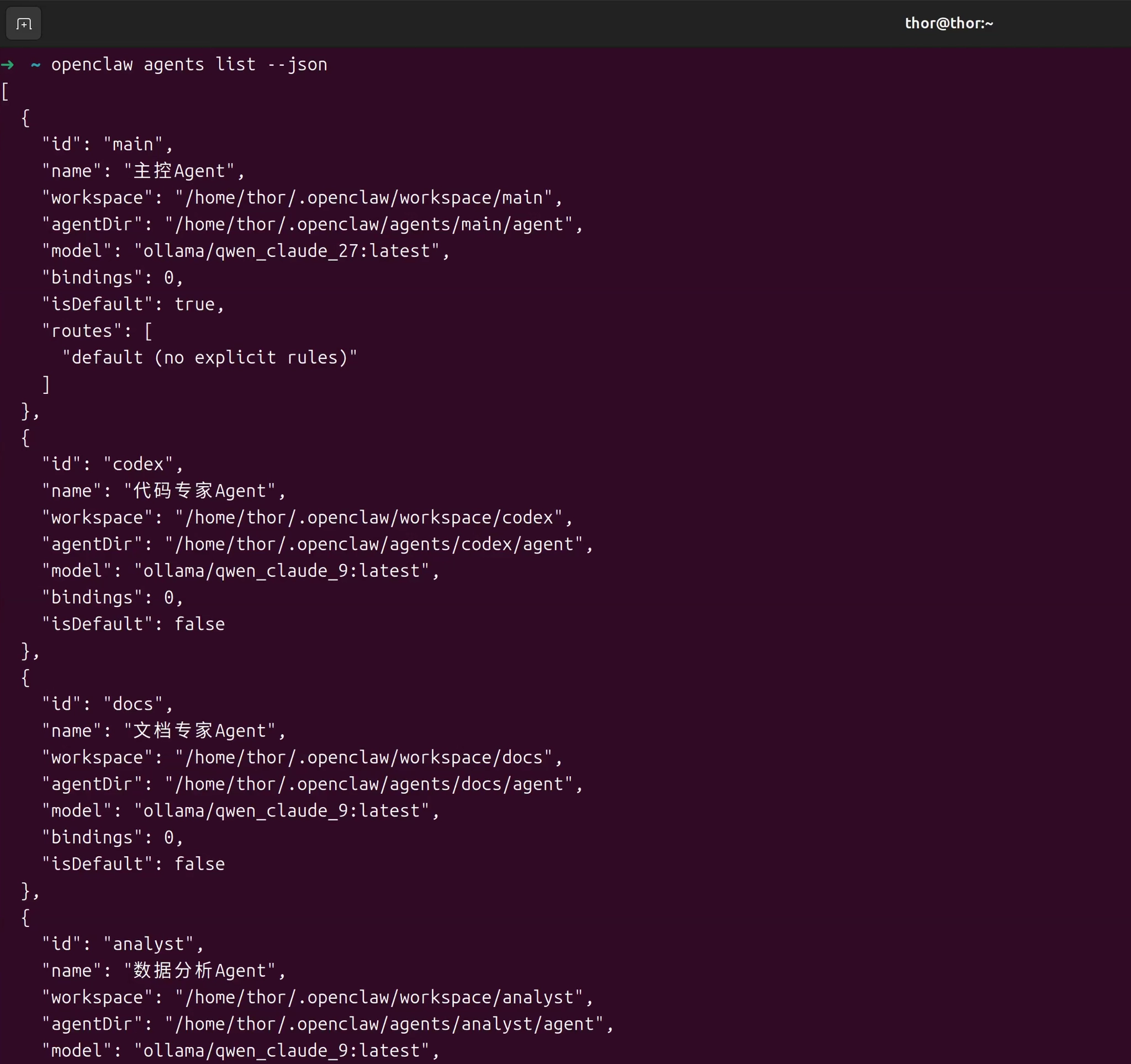Click the "main" id value
Image resolution: width=1131 pixels, height=1064 pixels.
[133, 145]
